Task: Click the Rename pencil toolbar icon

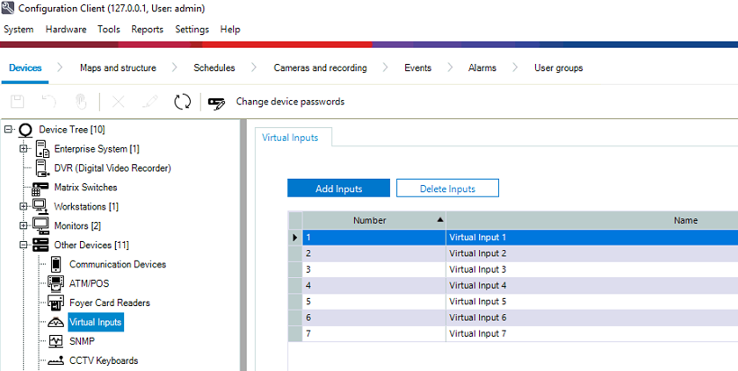Action: [150, 101]
